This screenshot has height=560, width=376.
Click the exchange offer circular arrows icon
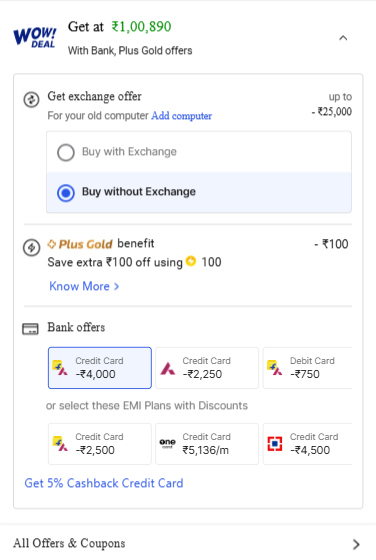[x=31, y=100]
